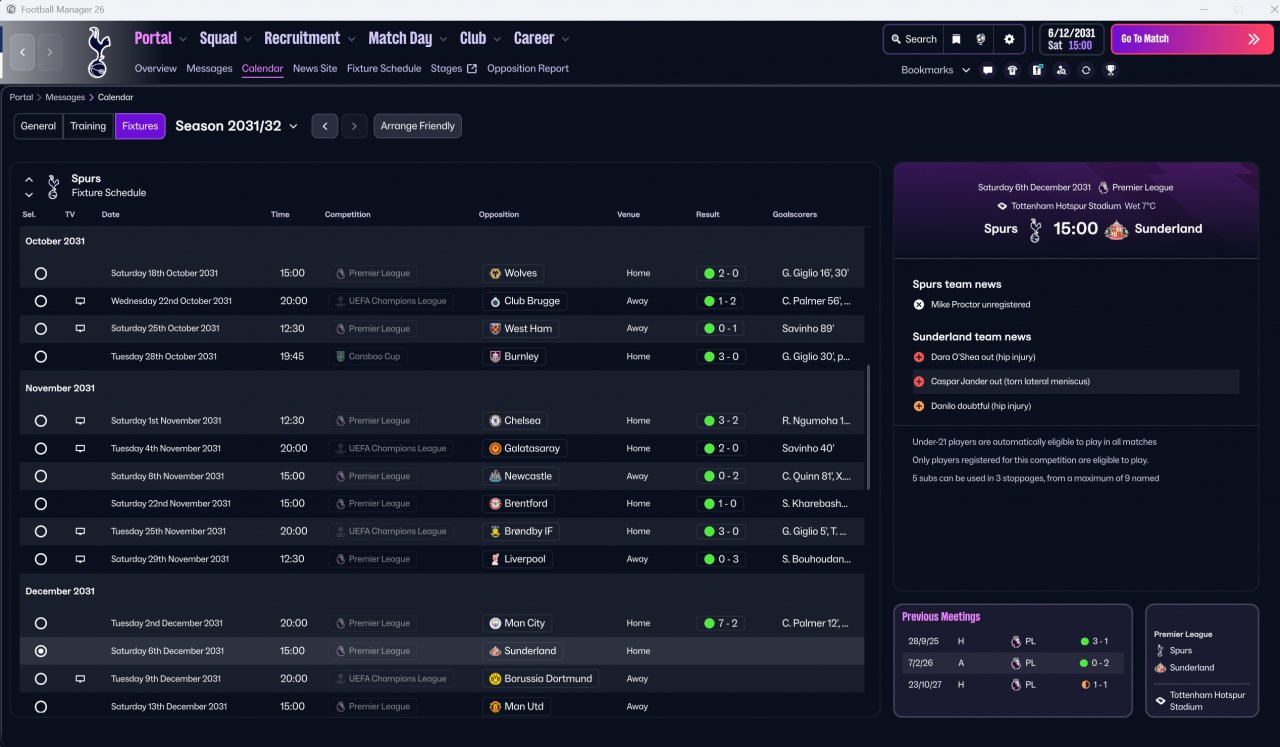Screen dimensions: 1280x747
Task: Open the bookmark icon beside Search
Action: point(956,39)
